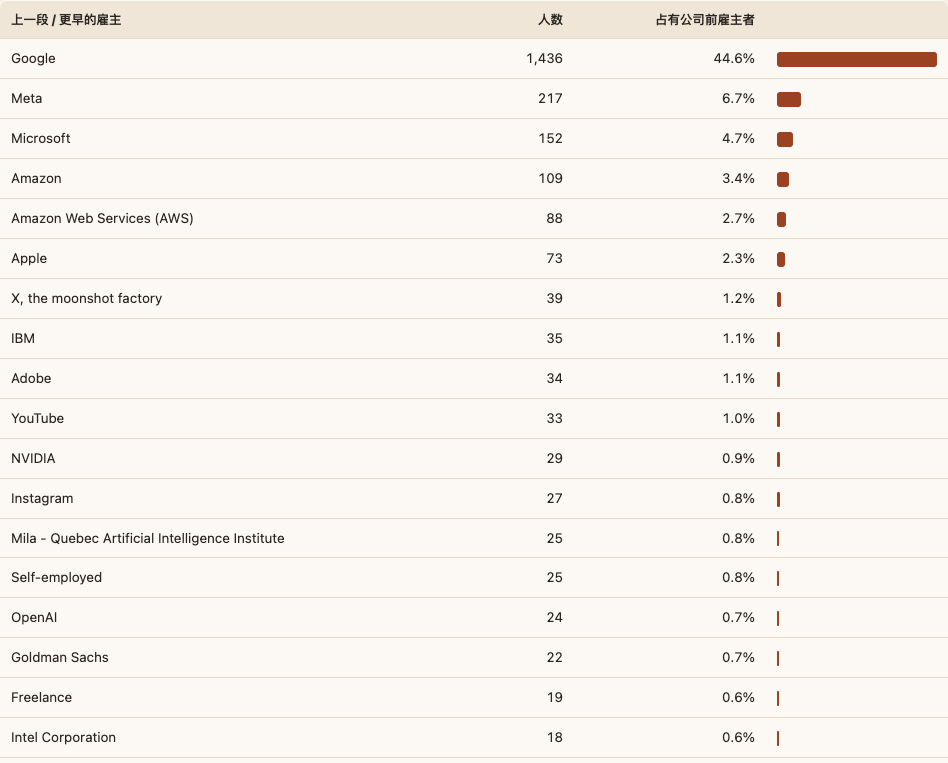Click the 人数 column header

point(550,20)
